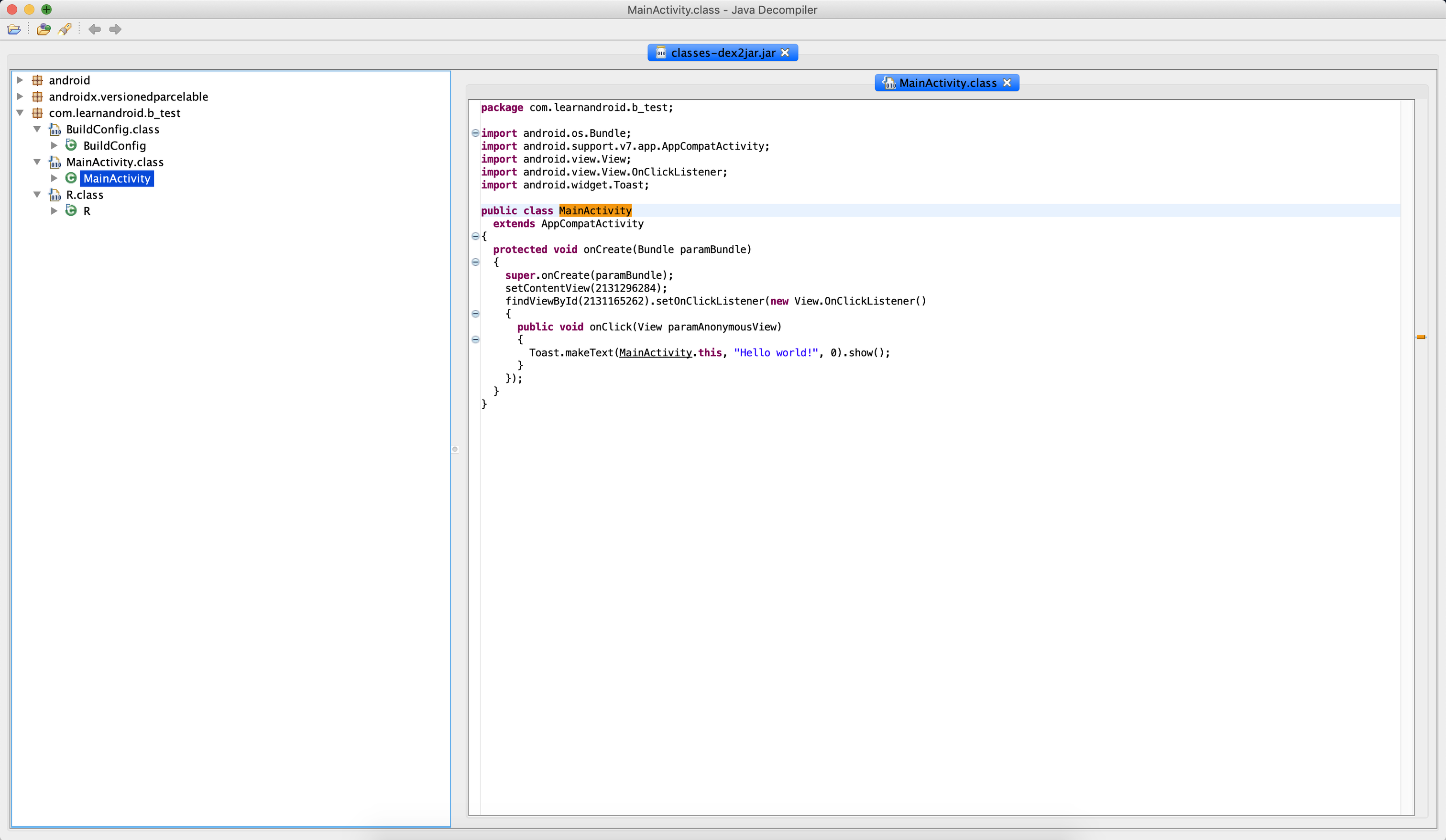Select the MainActivity.class tree item
This screenshot has width=1446, height=840.
(115, 163)
